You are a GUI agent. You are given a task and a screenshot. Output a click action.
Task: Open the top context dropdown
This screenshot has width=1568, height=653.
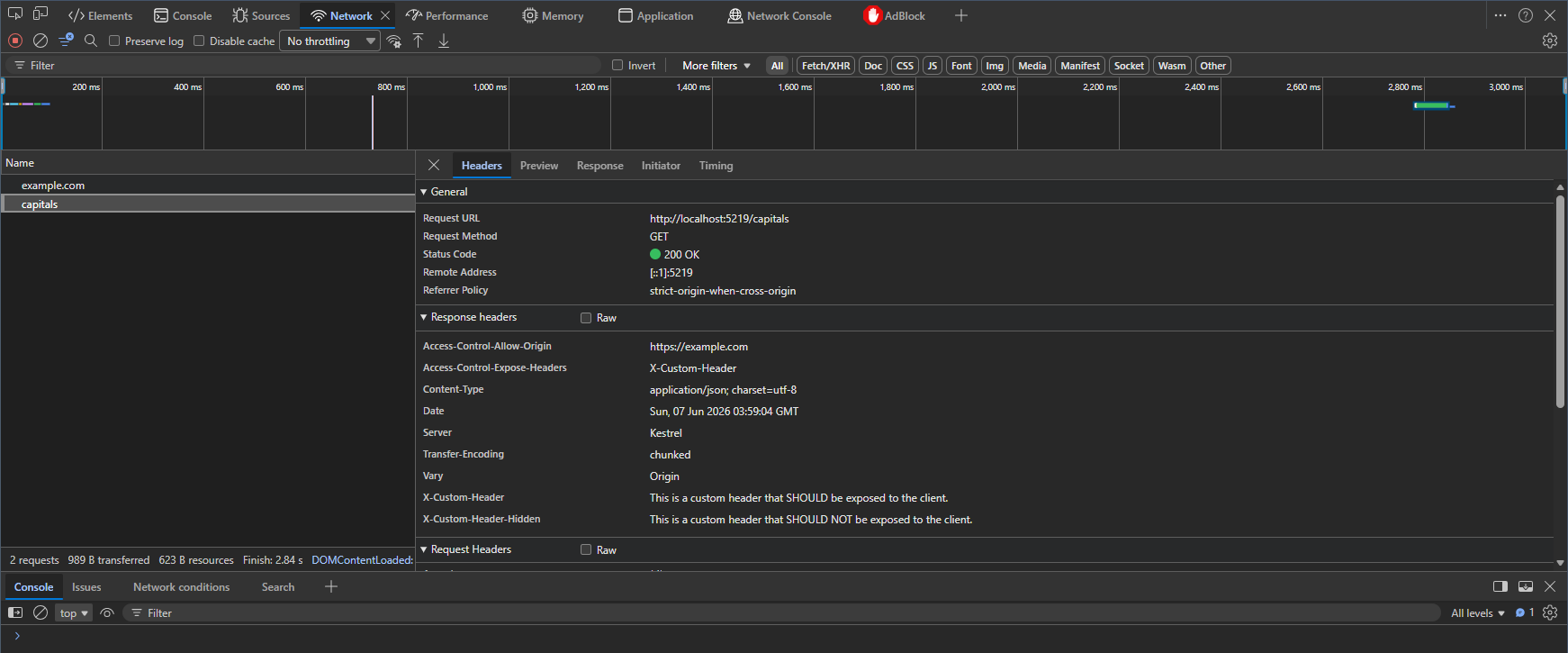click(74, 612)
